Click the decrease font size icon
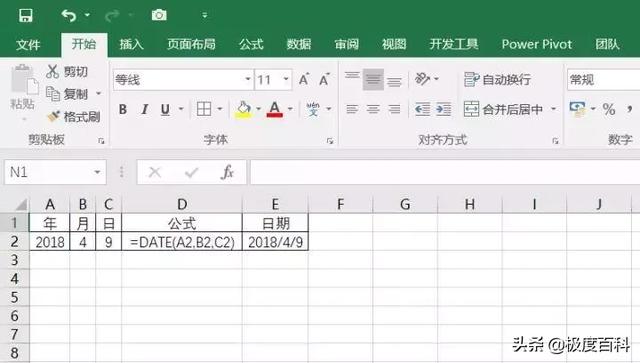Image resolution: width=640 pixels, height=363 pixels. click(x=324, y=79)
